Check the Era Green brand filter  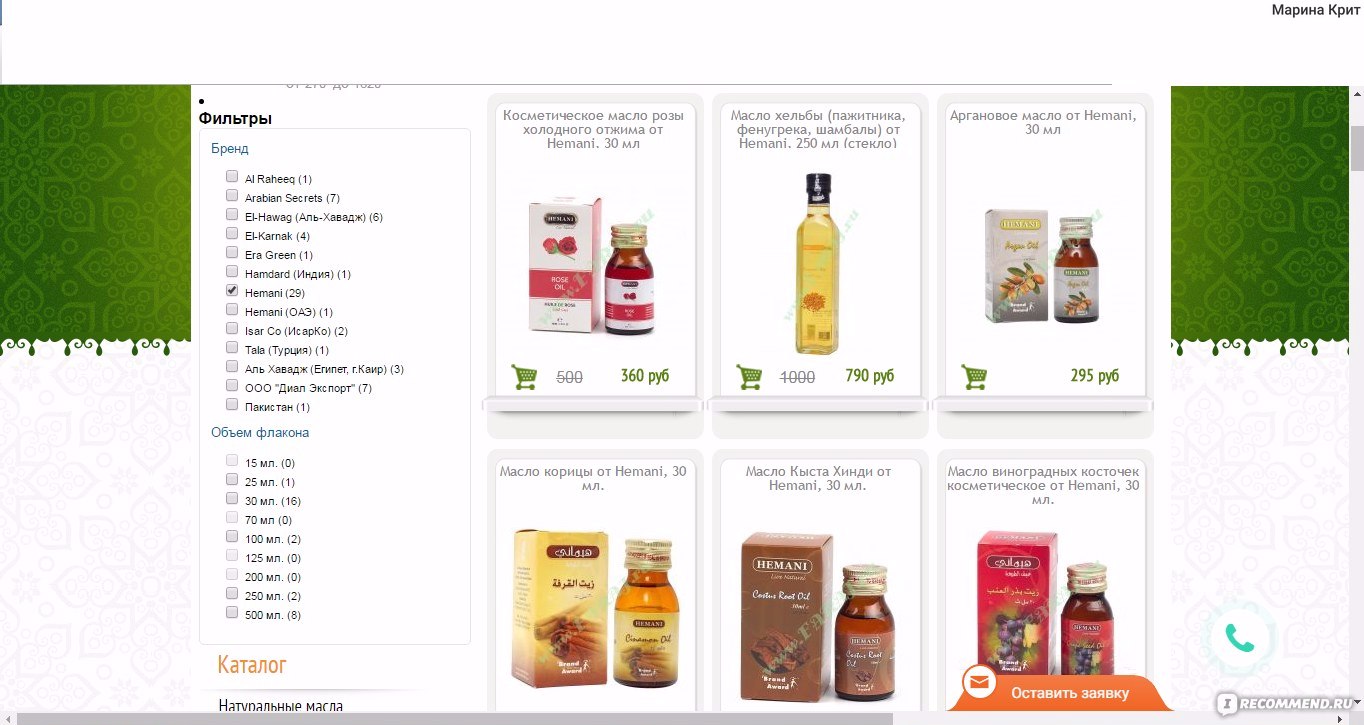tap(232, 254)
